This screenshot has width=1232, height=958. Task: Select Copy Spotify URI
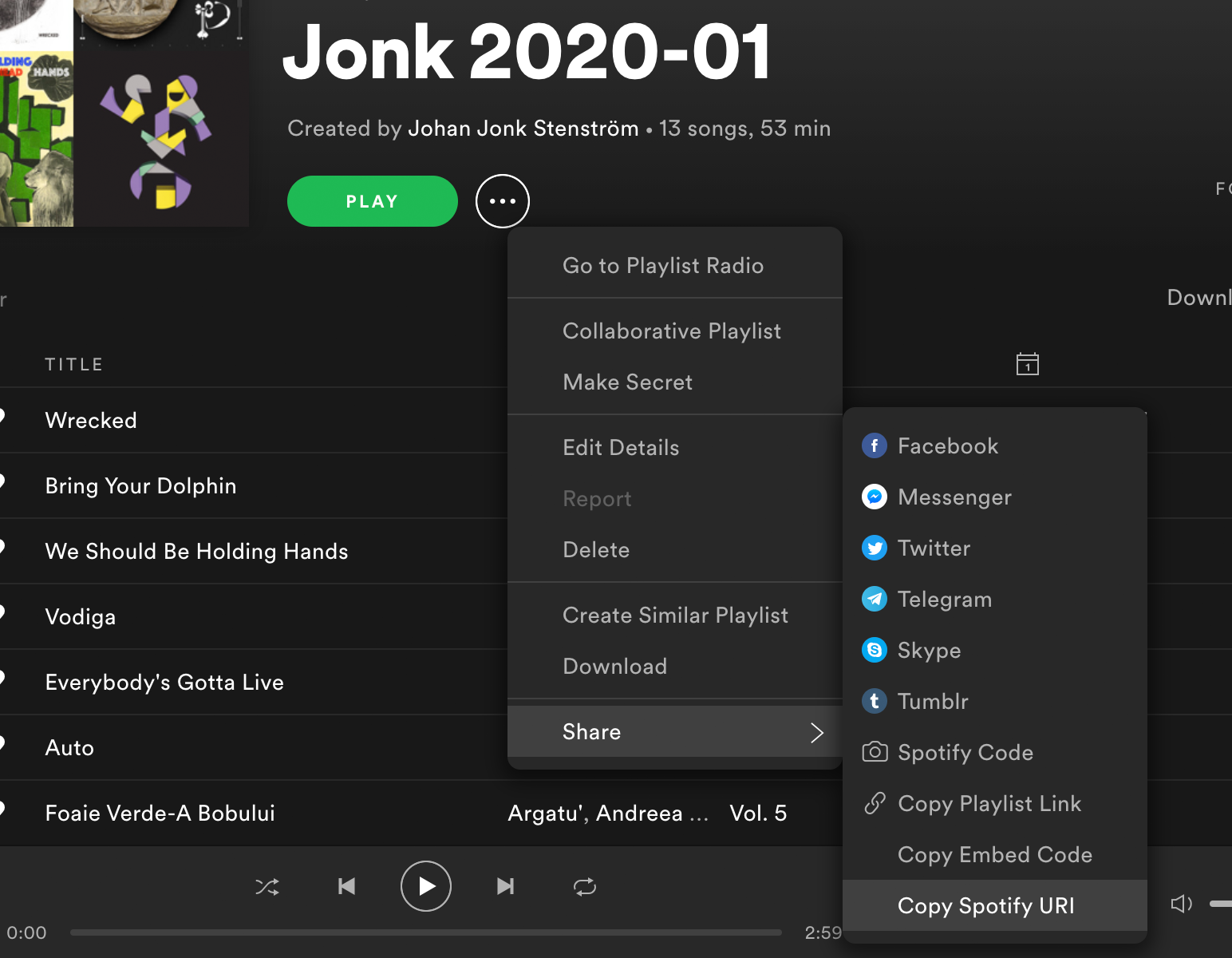(x=995, y=905)
